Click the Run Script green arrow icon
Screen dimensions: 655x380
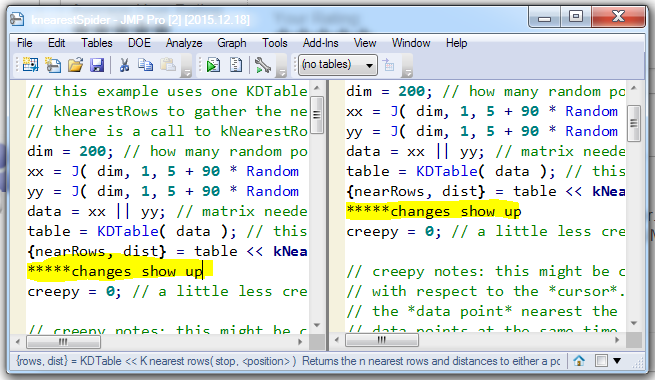(x=213, y=65)
